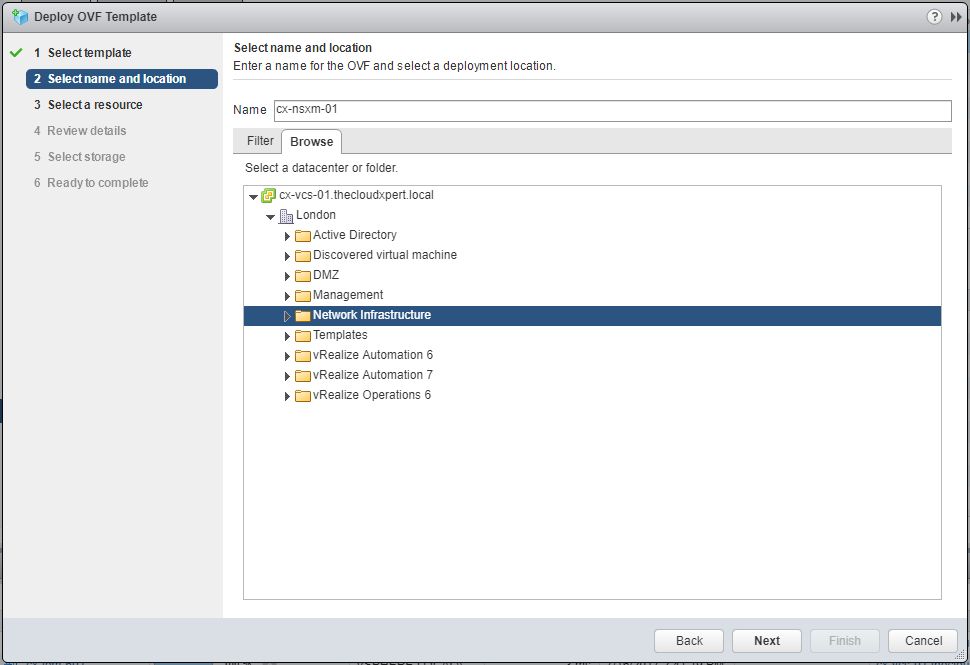Collapse the London datacenter node
970x665 pixels.
coord(270,217)
